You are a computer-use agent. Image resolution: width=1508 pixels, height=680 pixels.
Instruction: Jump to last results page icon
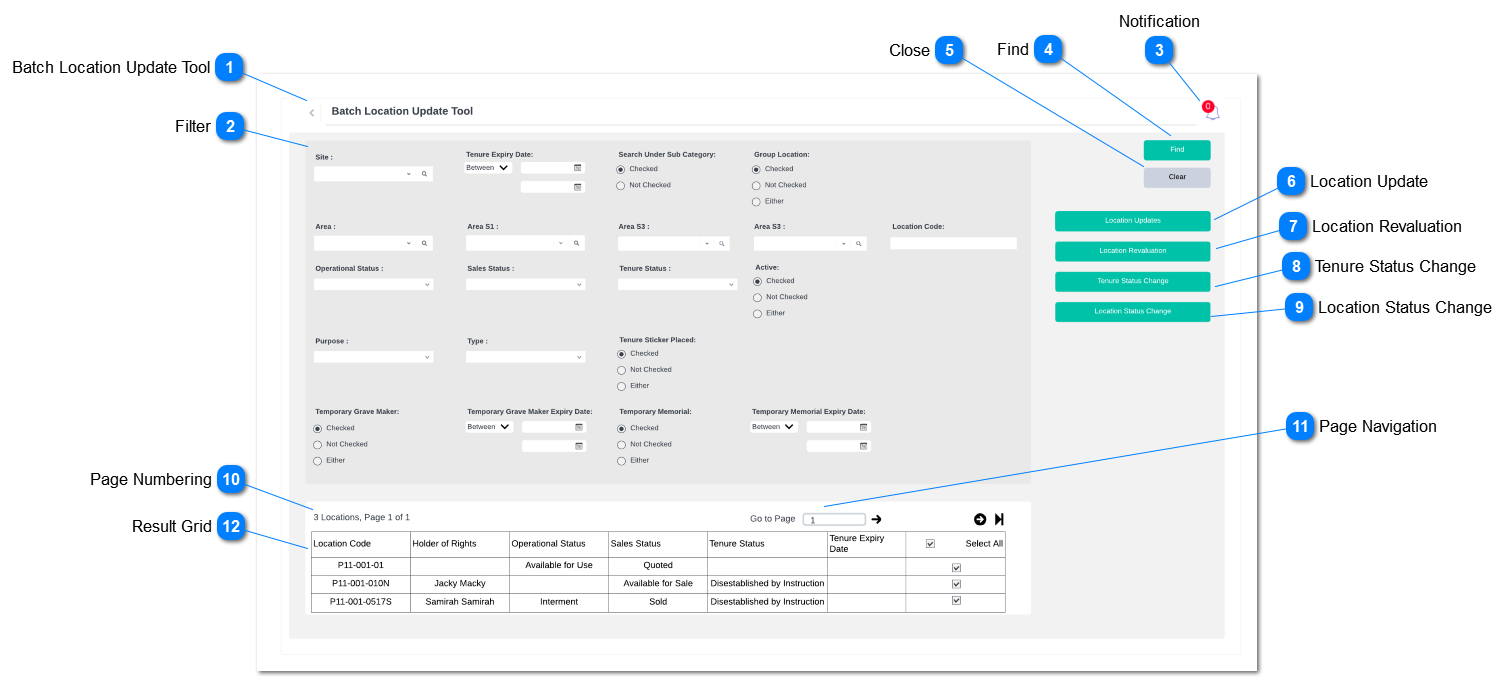(999, 519)
